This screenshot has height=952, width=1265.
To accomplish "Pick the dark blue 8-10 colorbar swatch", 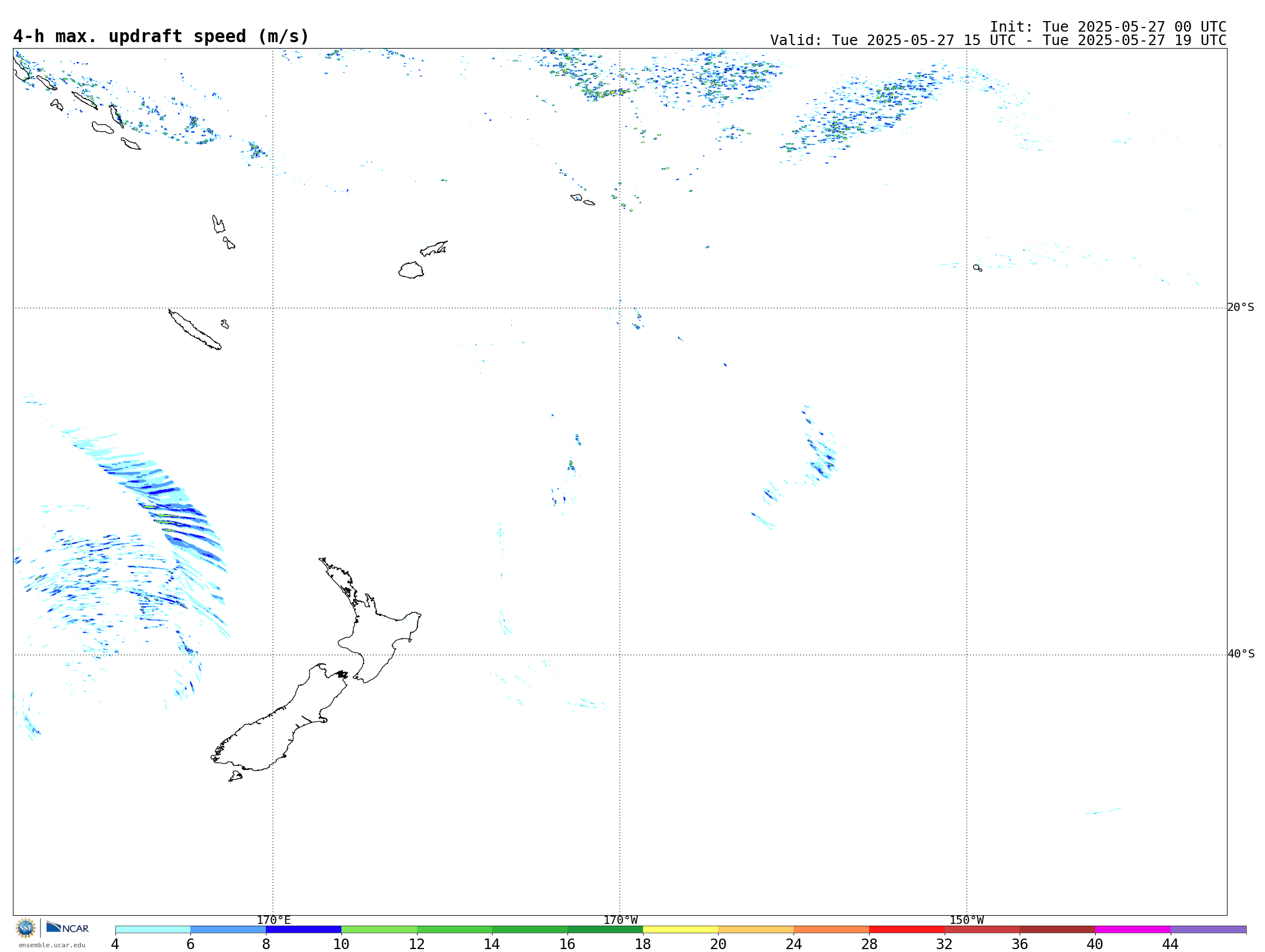I will (x=303, y=930).
